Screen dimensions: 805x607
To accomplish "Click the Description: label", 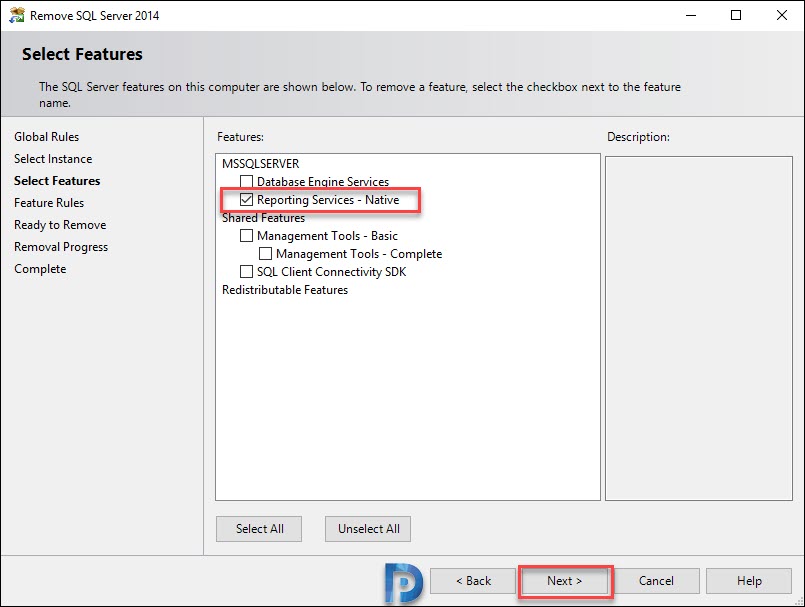I will tap(638, 137).
